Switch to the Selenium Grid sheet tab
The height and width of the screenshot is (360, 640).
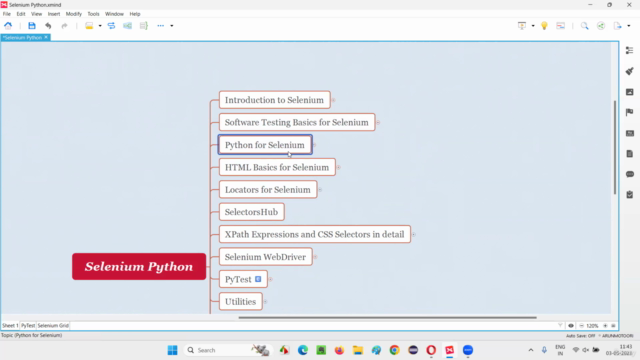53,326
